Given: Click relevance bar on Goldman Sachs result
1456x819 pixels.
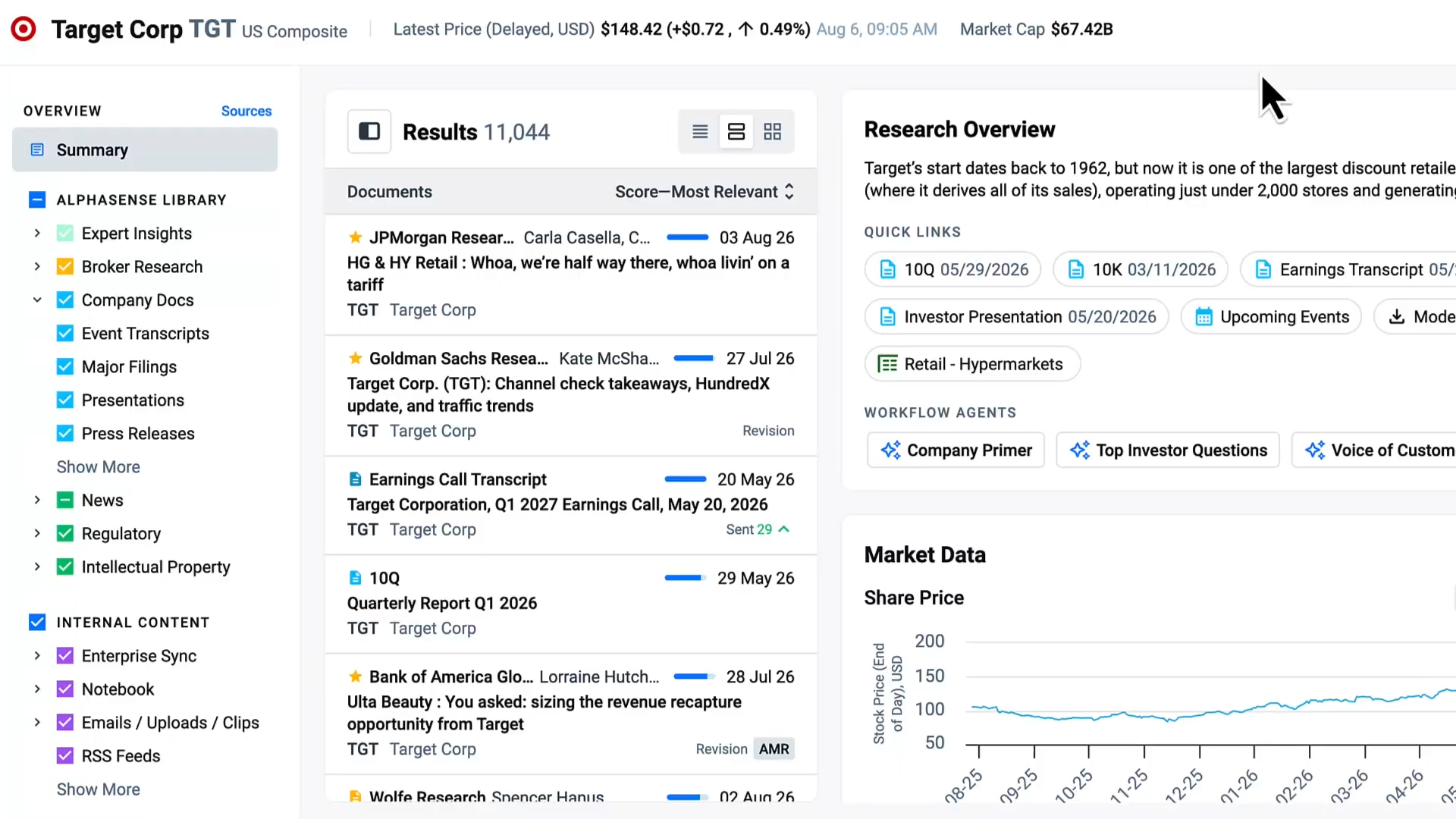Looking at the screenshot, I should coord(694,358).
